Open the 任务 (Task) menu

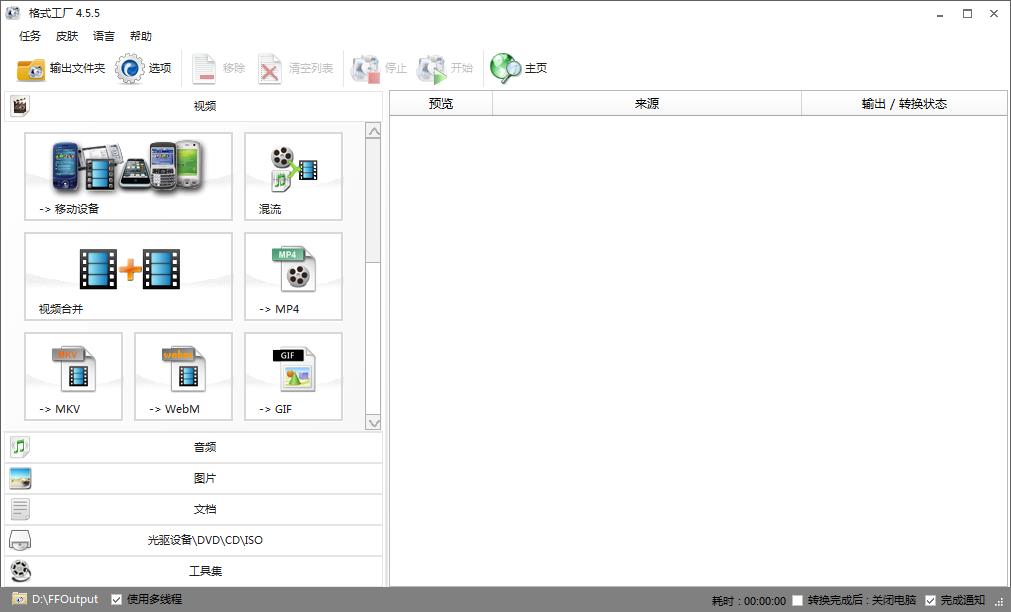pyautogui.click(x=29, y=36)
